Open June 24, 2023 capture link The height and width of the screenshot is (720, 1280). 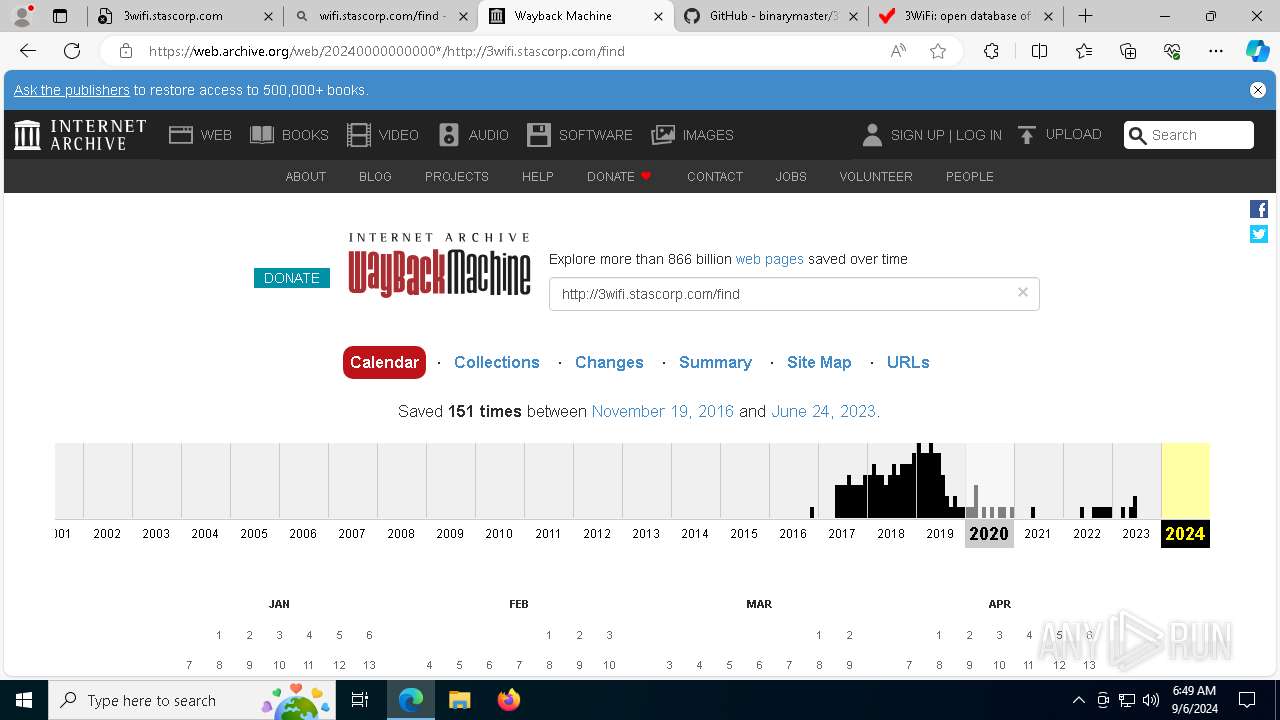(823, 411)
